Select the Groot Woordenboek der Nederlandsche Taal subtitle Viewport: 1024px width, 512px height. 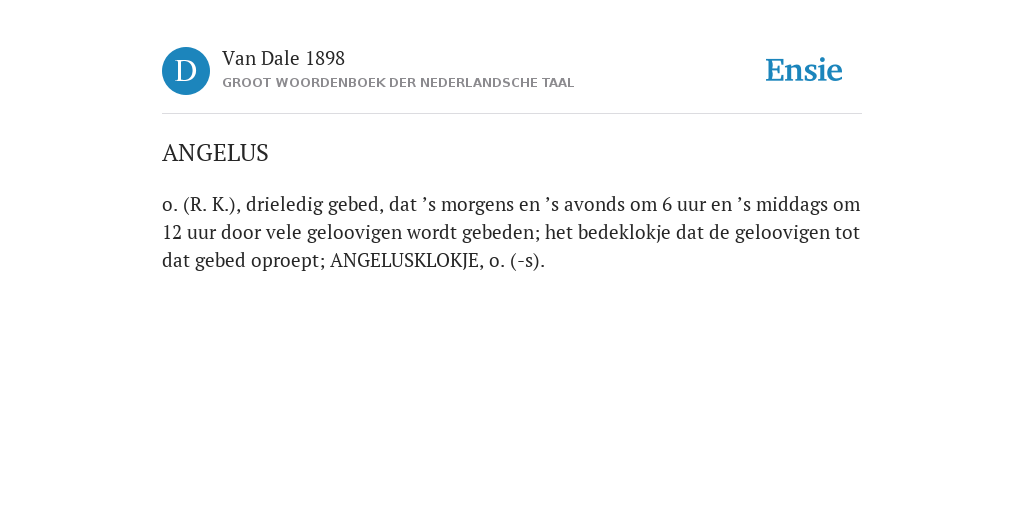click(x=398, y=83)
